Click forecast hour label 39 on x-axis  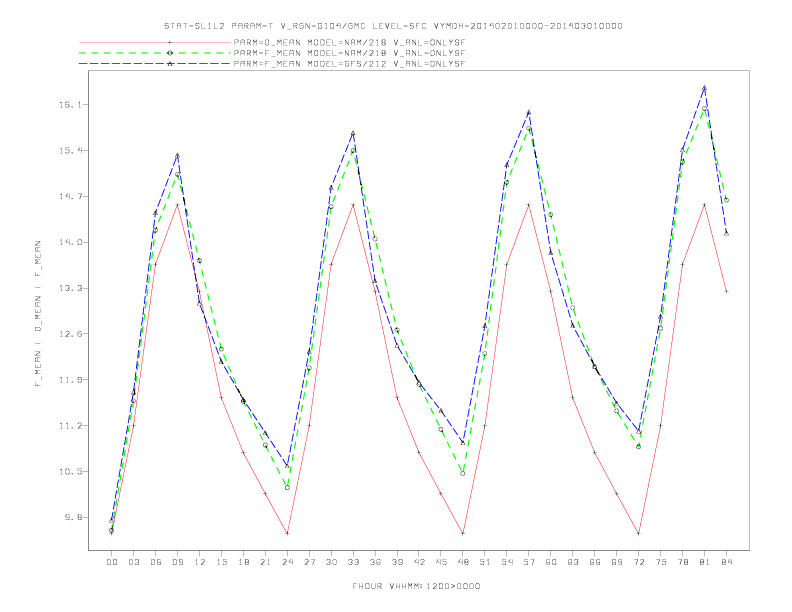(397, 562)
